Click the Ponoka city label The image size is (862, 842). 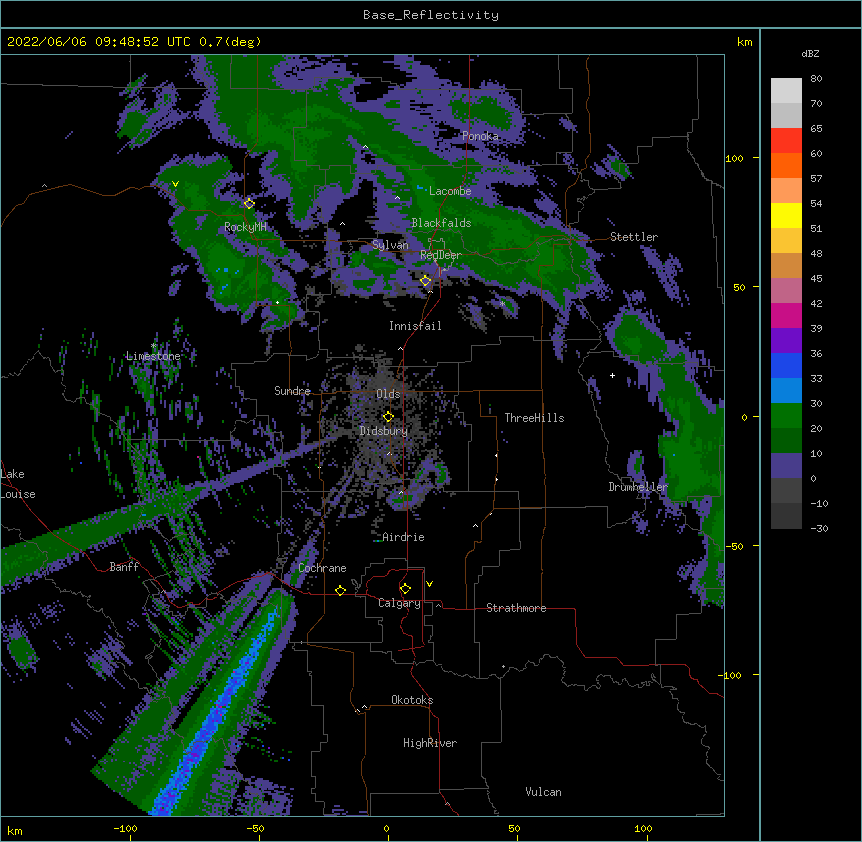point(480,136)
